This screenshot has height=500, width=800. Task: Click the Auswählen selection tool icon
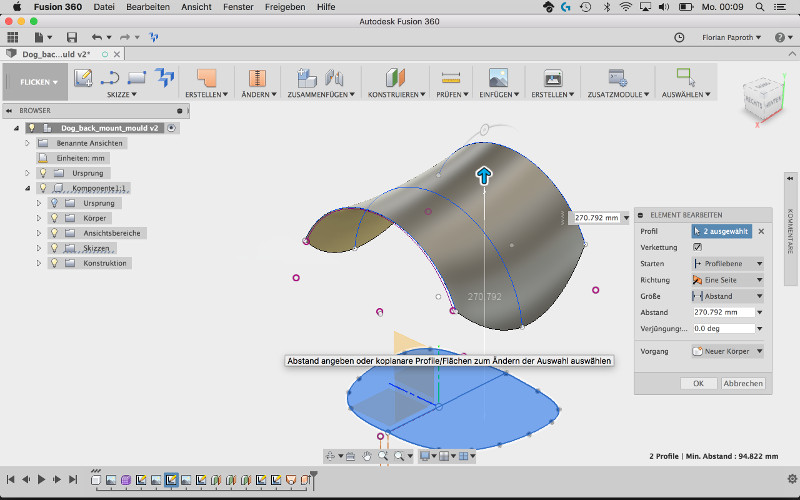[x=685, y=77]
